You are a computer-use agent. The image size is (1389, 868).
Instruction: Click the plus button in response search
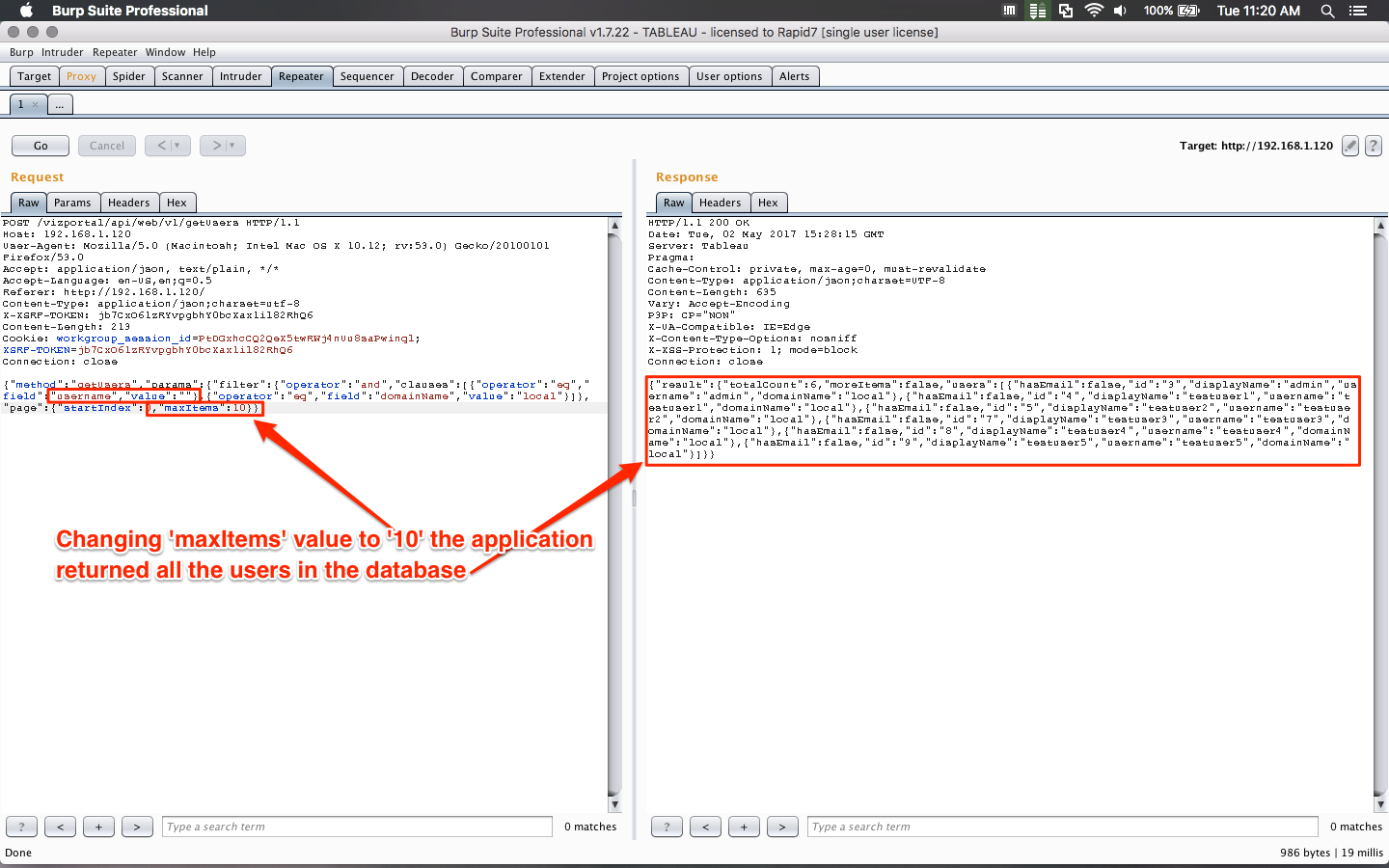point(744,827)
